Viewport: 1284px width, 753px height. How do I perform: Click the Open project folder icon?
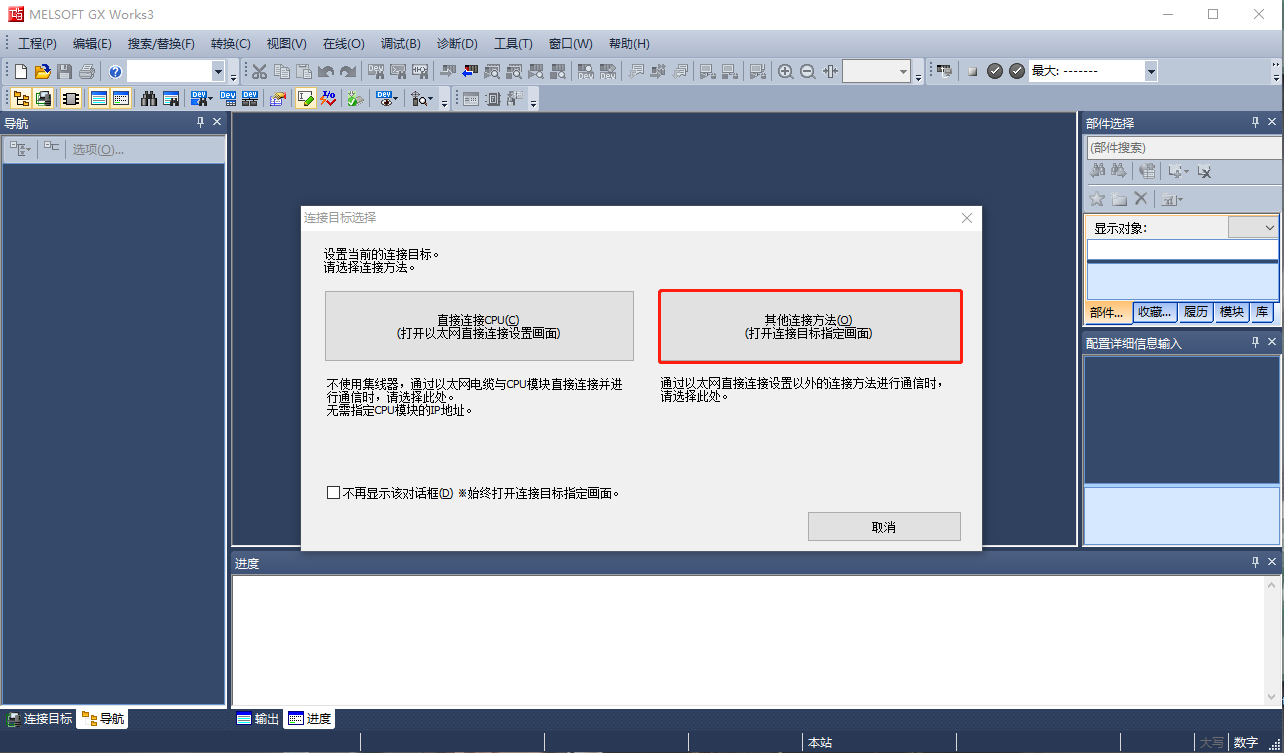[42, 71]
